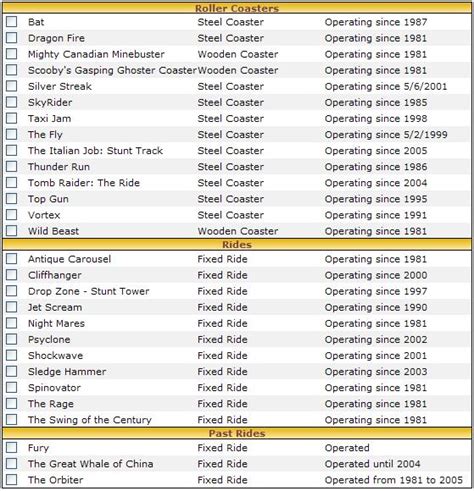Check the Fury past ride box
The width and height of the screenshot is (474, 491).
[x=12, y=447]
